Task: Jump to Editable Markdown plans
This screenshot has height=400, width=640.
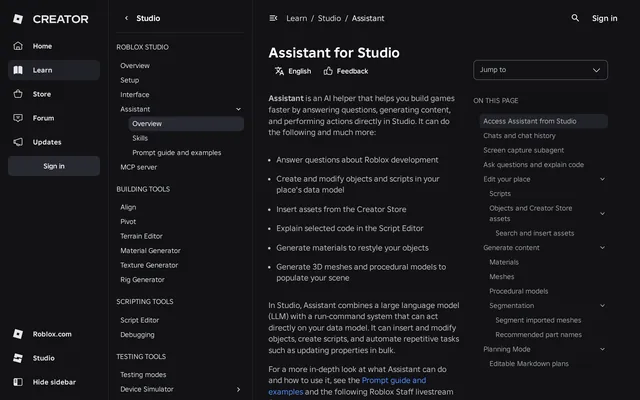Action: 529,363
